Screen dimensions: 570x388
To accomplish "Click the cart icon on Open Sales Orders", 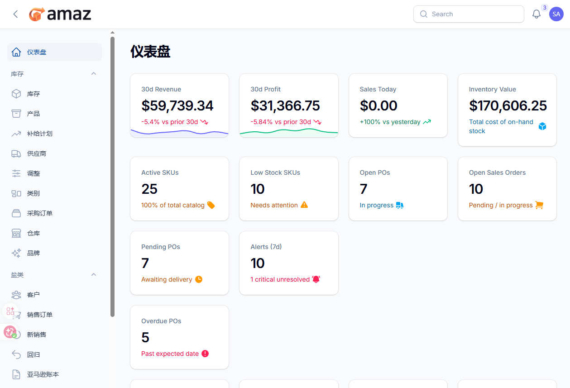I will click(x=539, y=205).
